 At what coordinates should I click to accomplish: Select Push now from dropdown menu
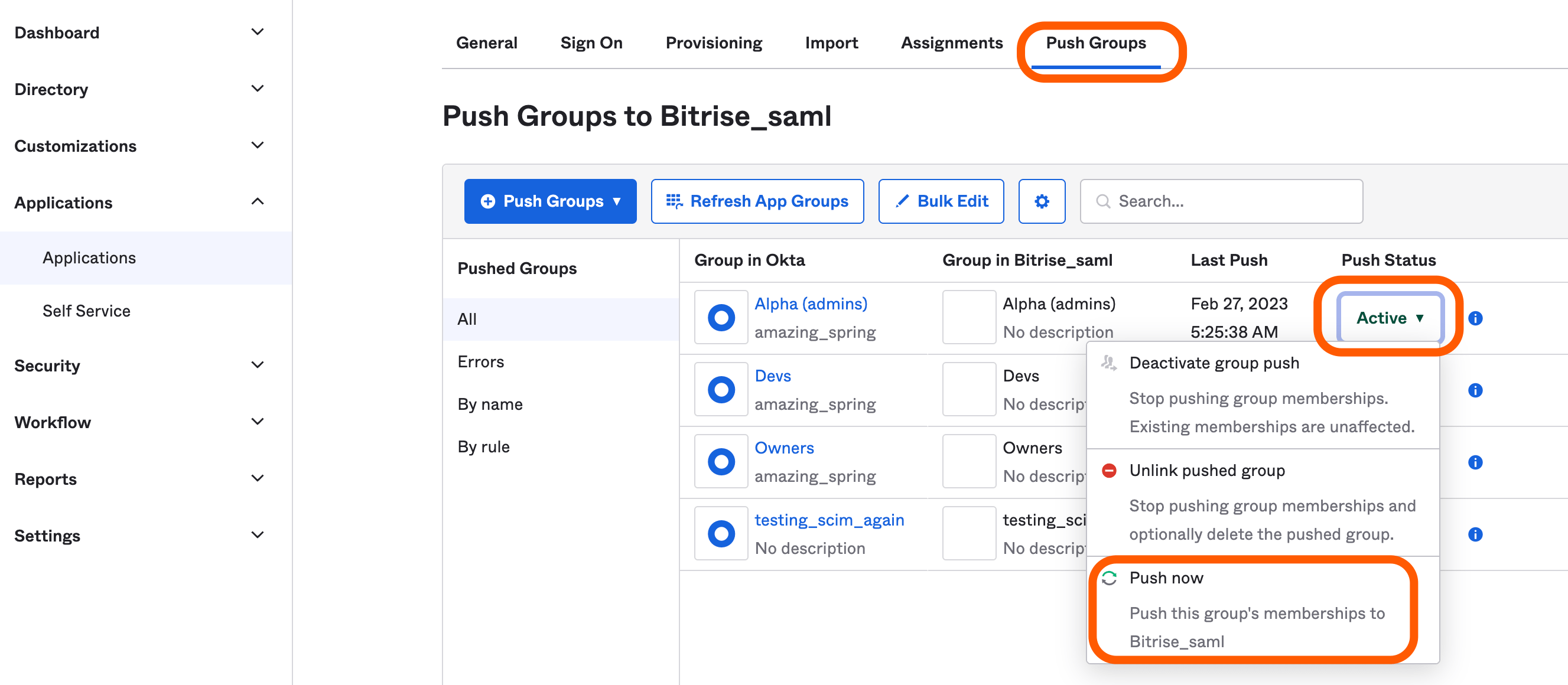(x=1166, y=578)
